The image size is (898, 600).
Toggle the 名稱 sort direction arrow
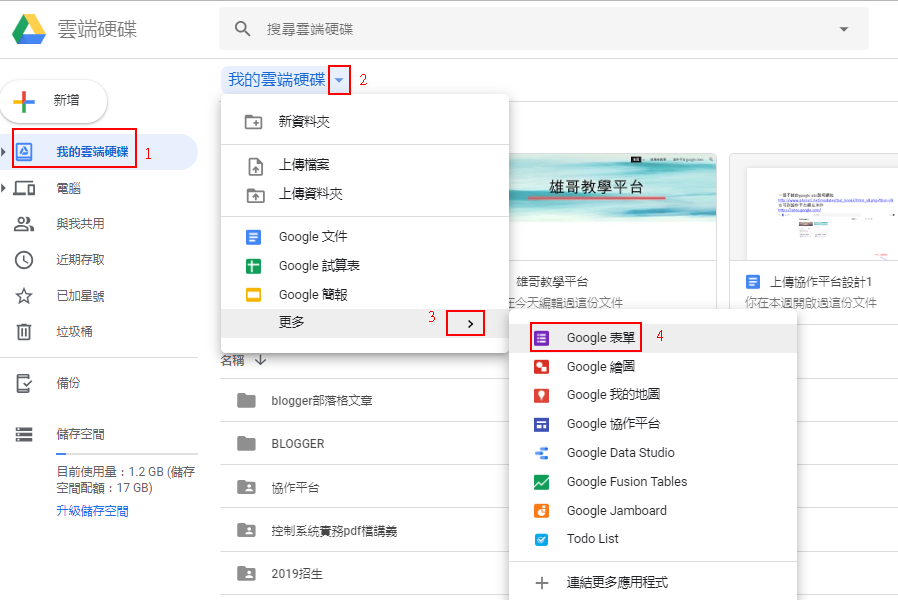[x=260, y=360]
